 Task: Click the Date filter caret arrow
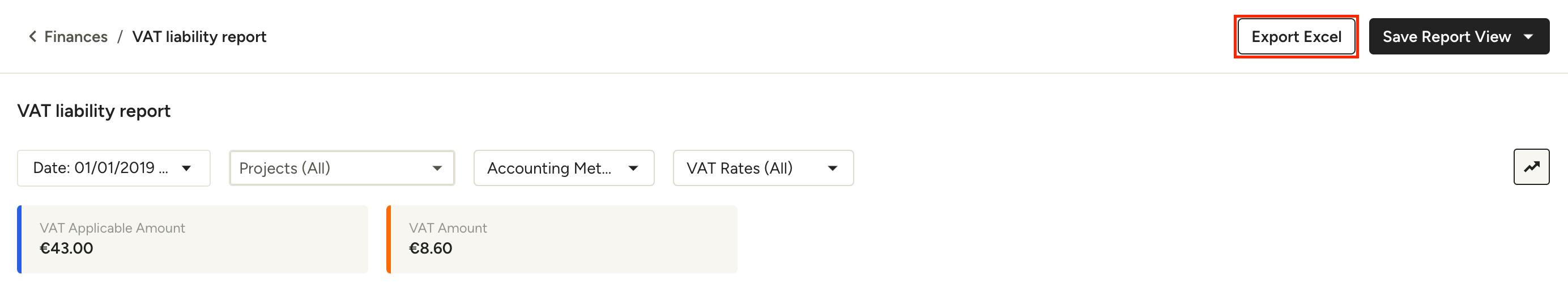[x=187, y=168]
